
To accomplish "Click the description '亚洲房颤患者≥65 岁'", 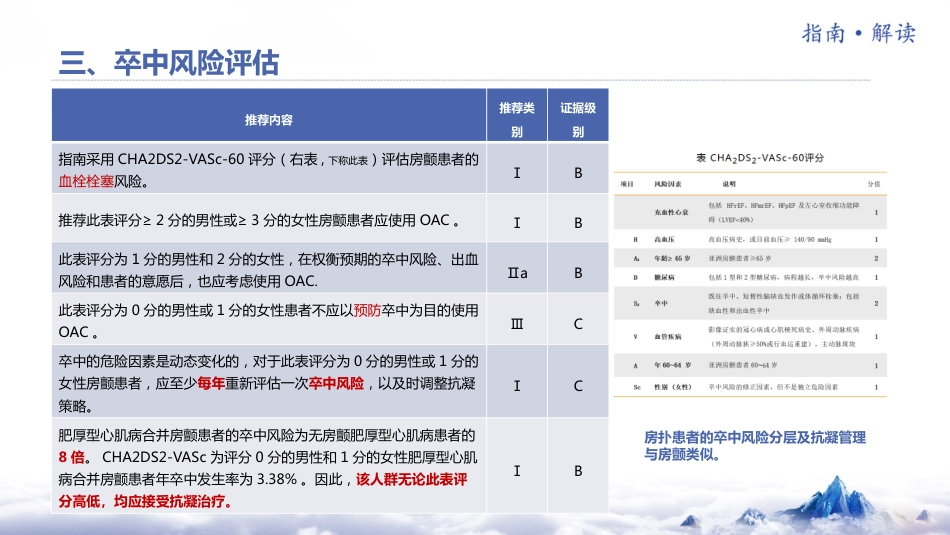I will pos(740,258).
